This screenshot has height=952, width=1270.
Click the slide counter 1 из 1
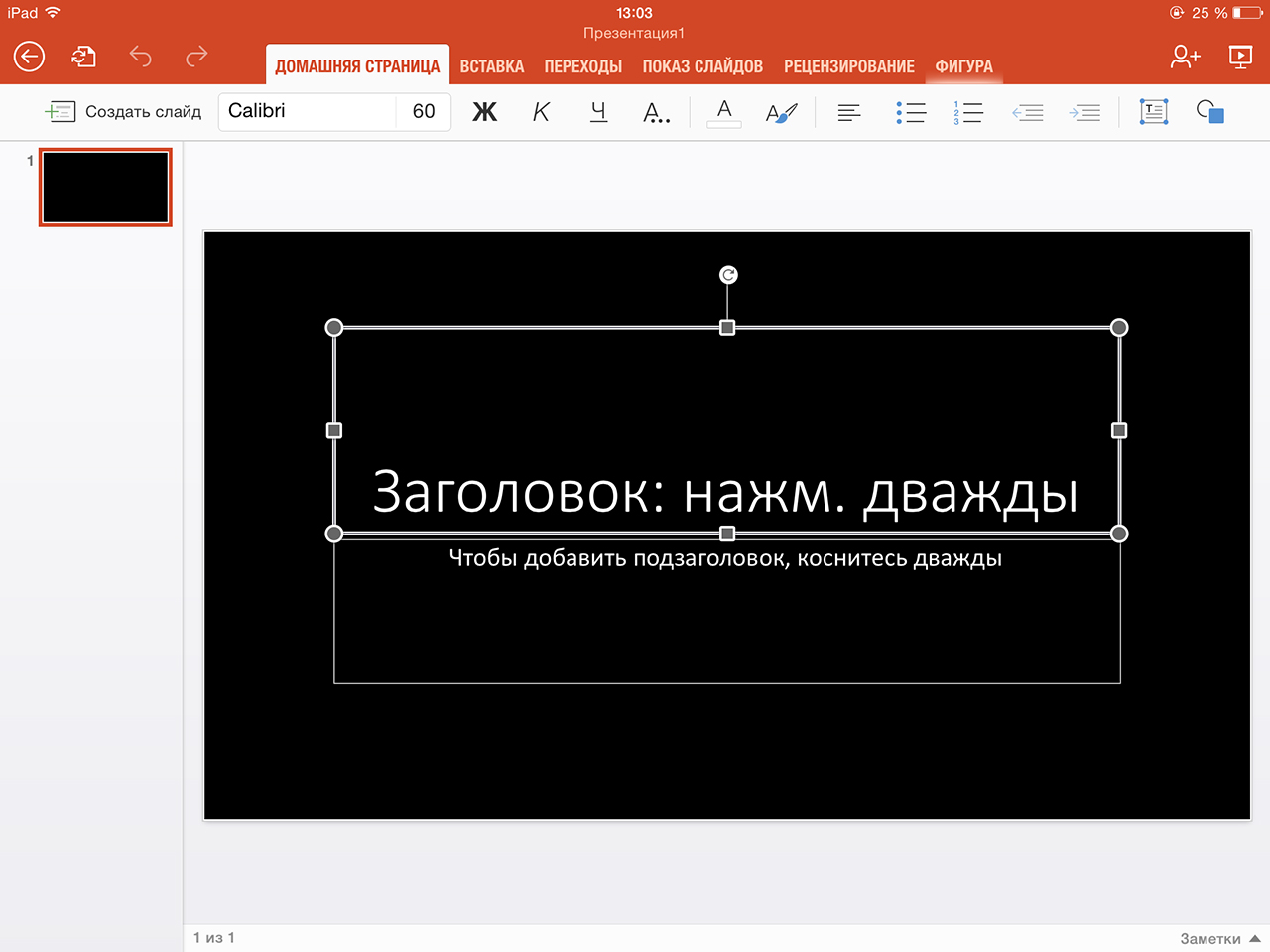(x=214, y=937)
